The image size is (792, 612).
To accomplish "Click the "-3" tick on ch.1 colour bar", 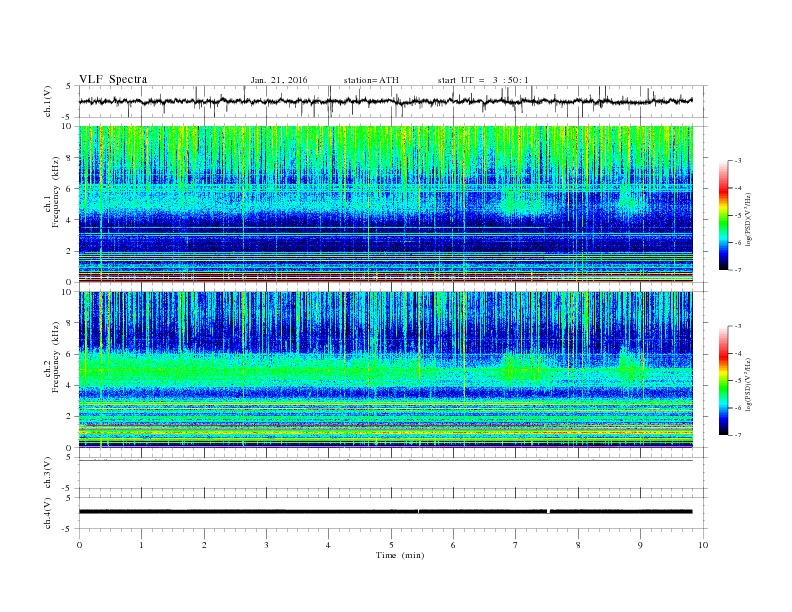I will coord(738,161).
